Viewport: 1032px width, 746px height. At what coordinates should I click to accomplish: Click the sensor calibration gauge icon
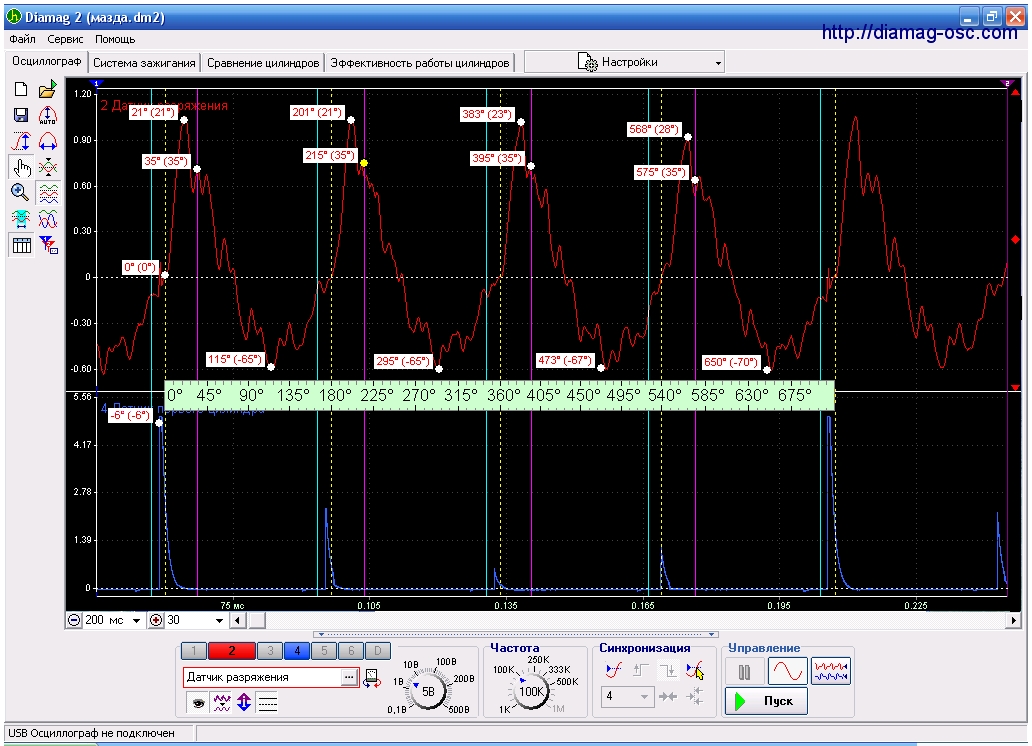(372, 678)
